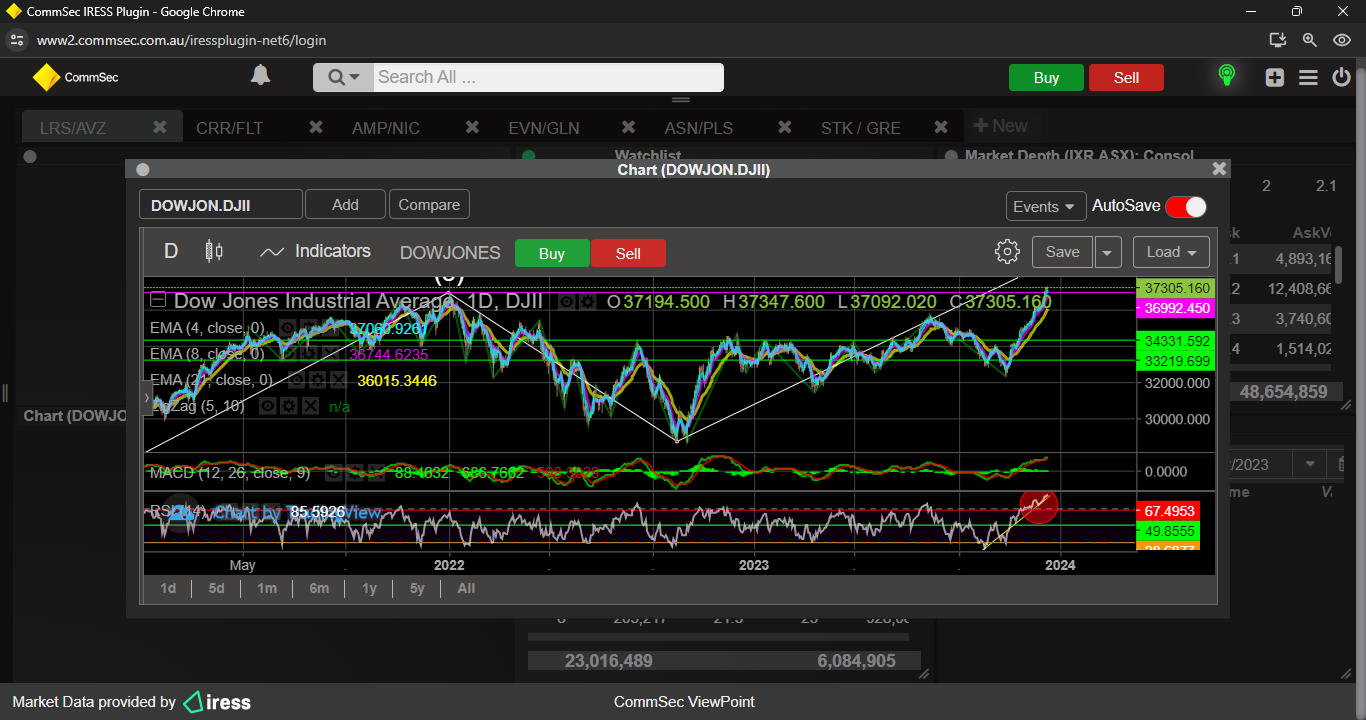
Task: Click the TradingView logo on chart
Action: [x=181, y=512]
